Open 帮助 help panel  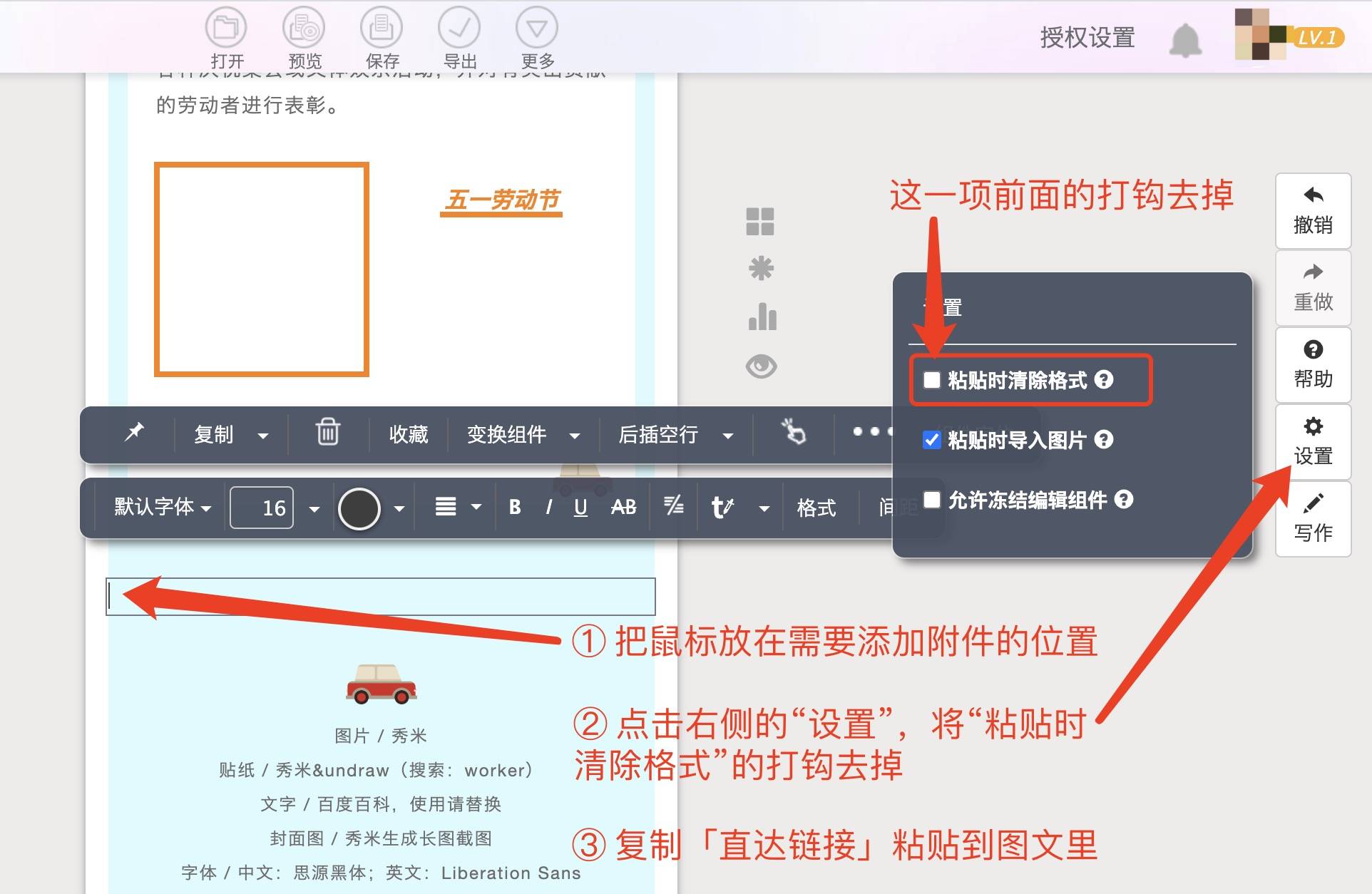1312,365
